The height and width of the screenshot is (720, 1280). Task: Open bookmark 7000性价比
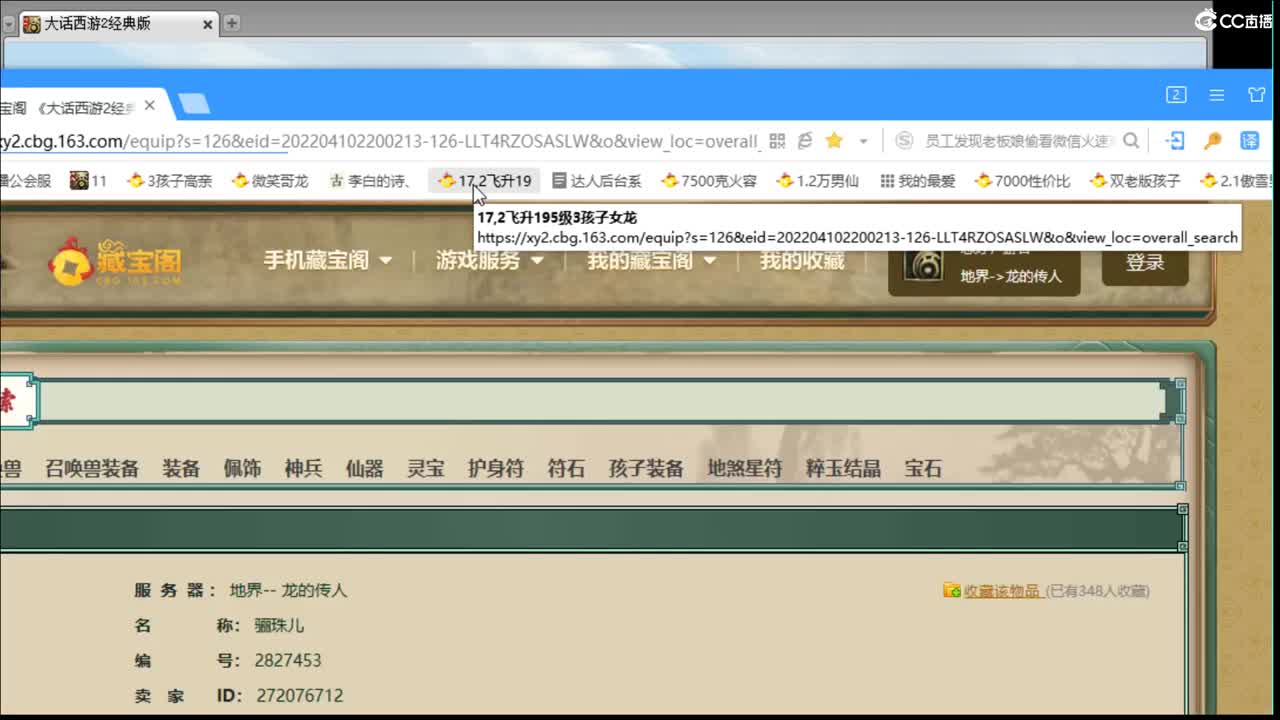pos(1023,181)
